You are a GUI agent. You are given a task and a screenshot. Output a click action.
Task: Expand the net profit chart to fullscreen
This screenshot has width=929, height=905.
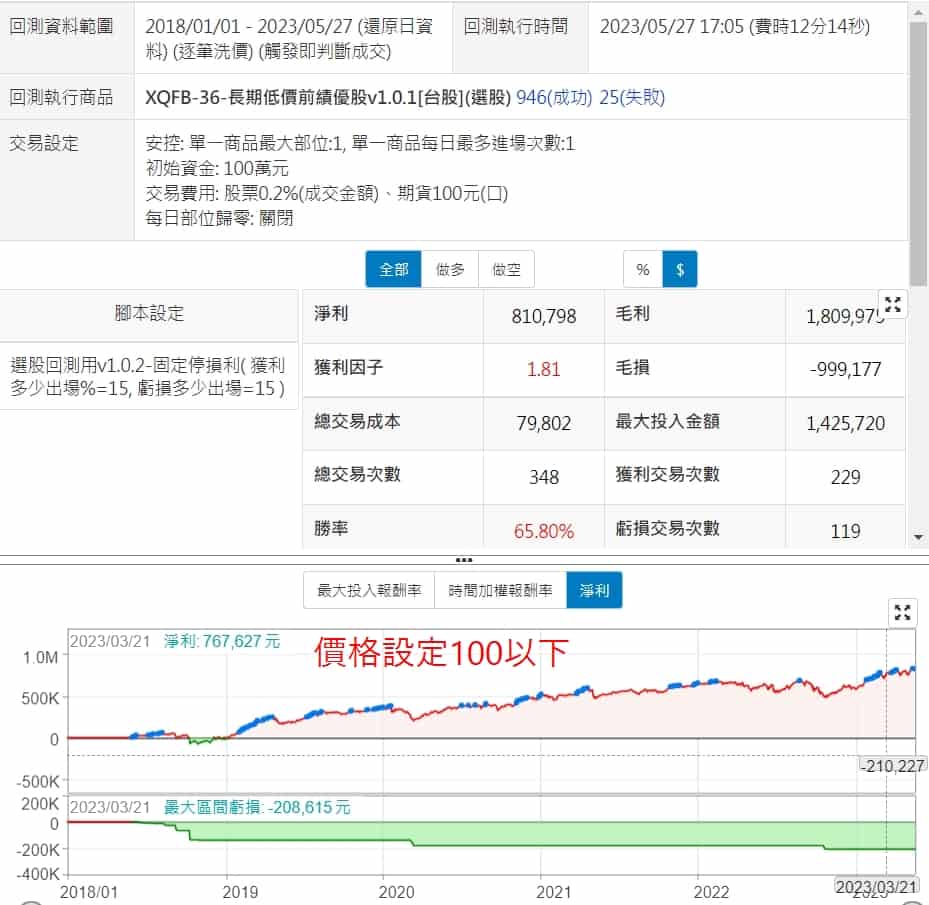pyautogui.click(x=903, y=613)
